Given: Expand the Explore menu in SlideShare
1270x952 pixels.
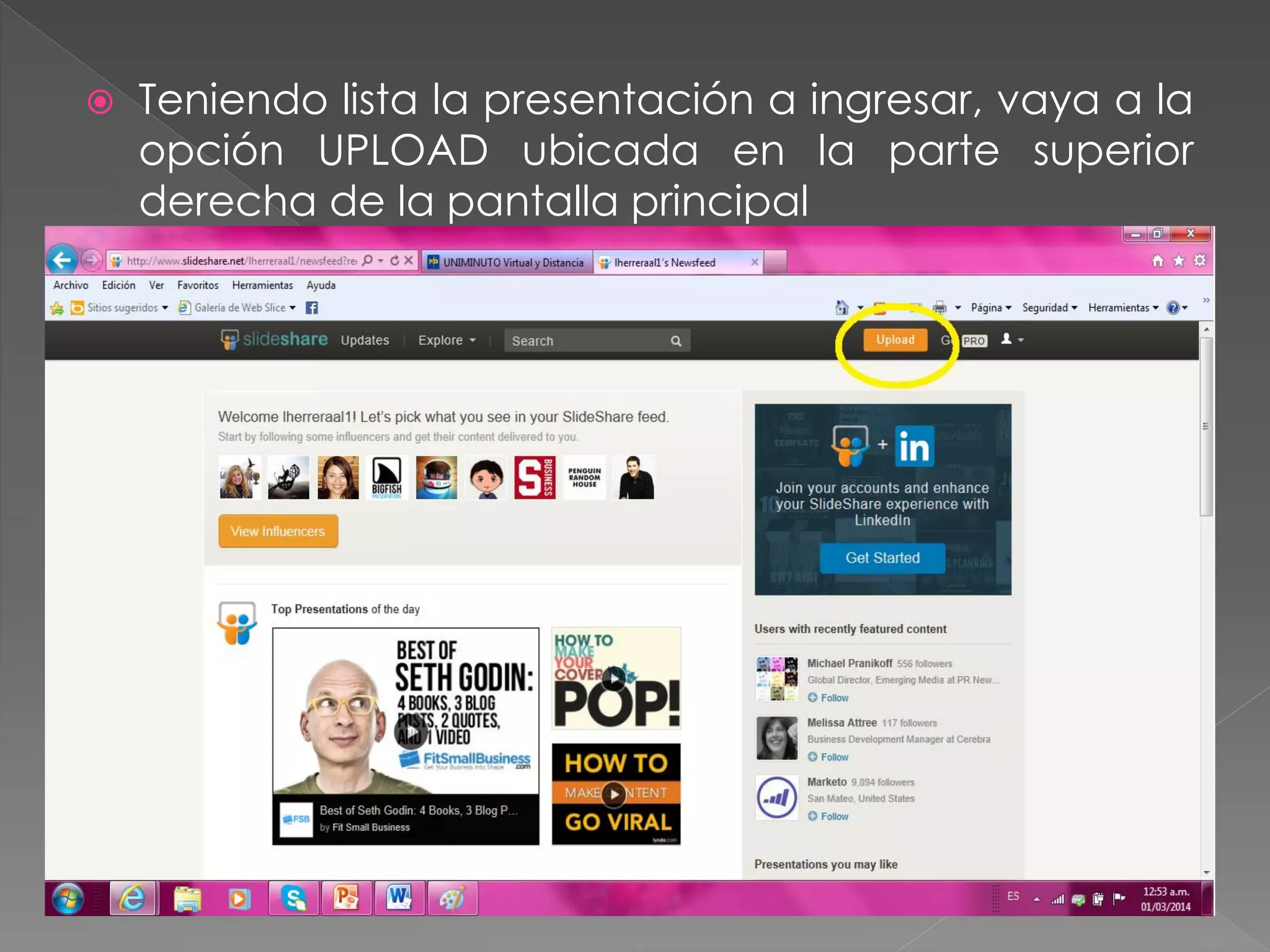Looking at the screenshot, I should click(446, 340).
